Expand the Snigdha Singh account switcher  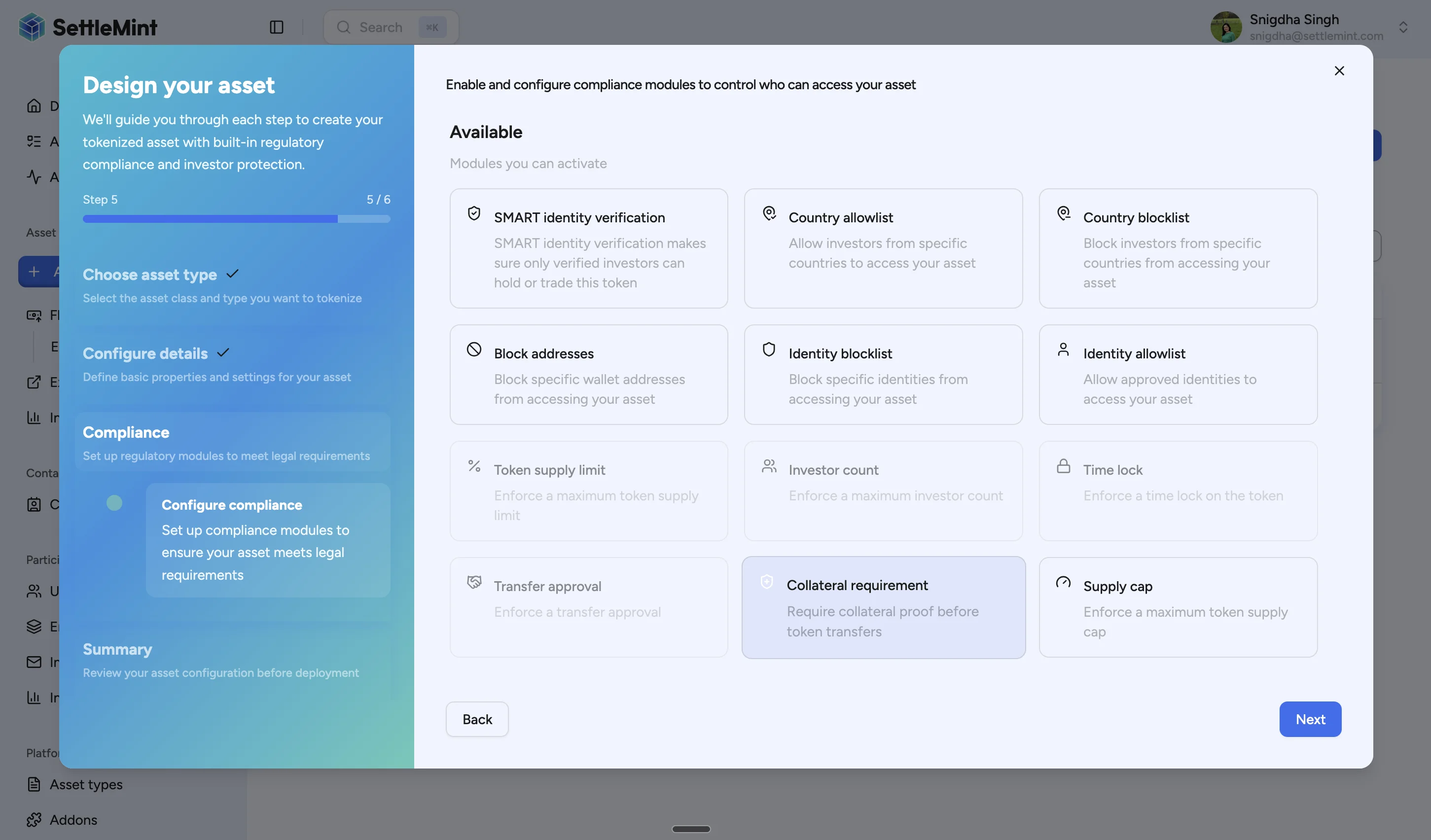point(1402,27)
